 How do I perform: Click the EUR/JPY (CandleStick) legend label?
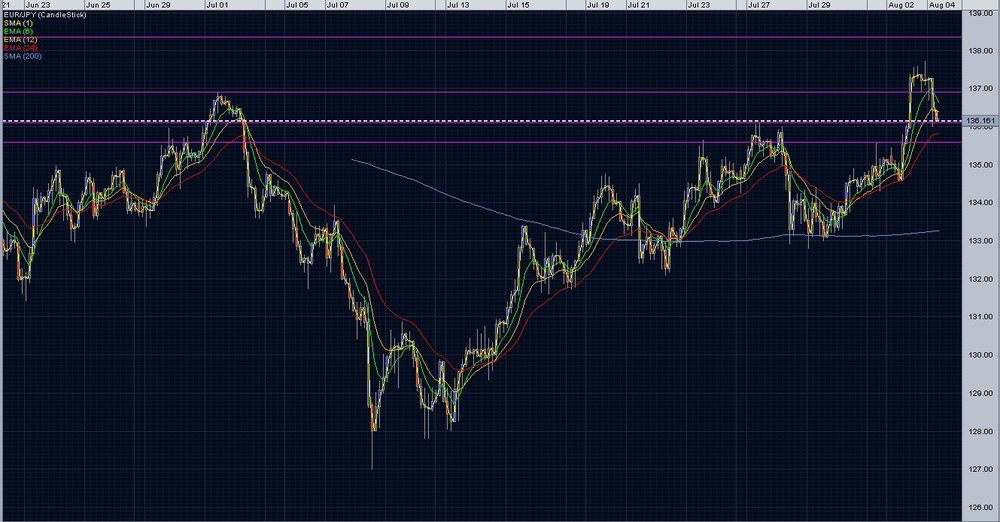pyautogui.click(x=45, y=15)
